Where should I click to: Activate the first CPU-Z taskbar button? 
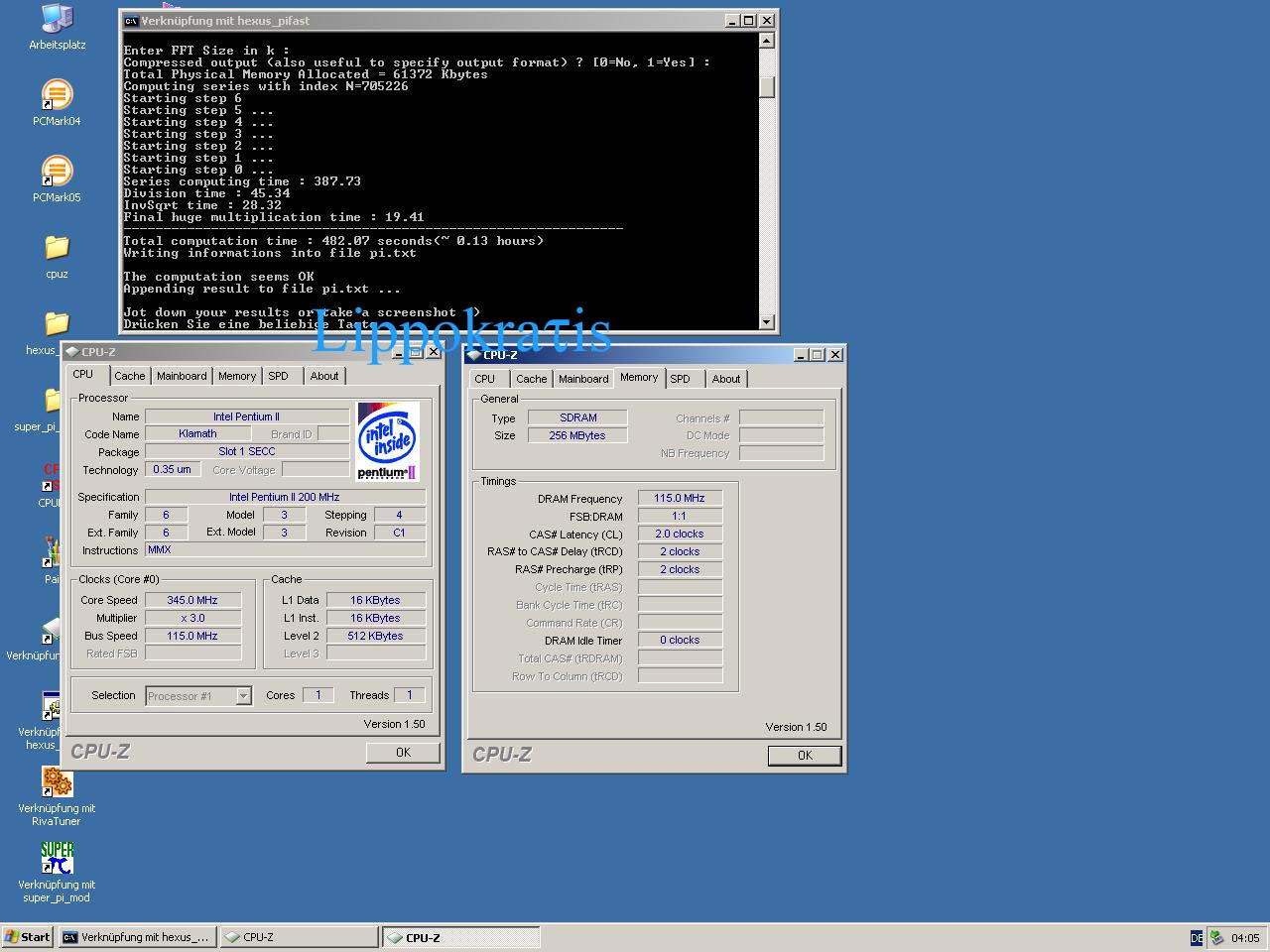click(299, 937)
